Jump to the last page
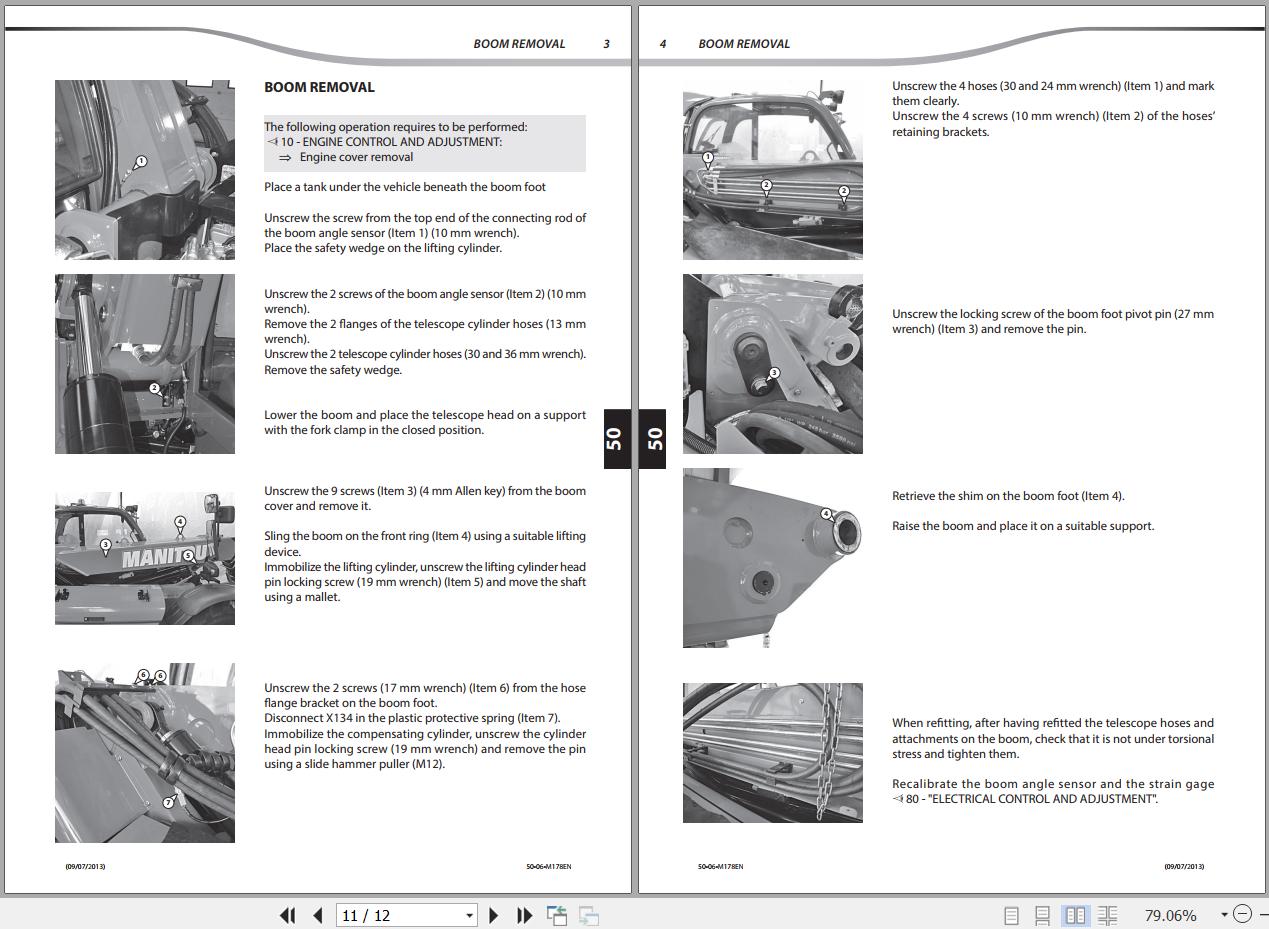Image resolution: width=1269 pixels, height=929 pixels. click(524, 915)
